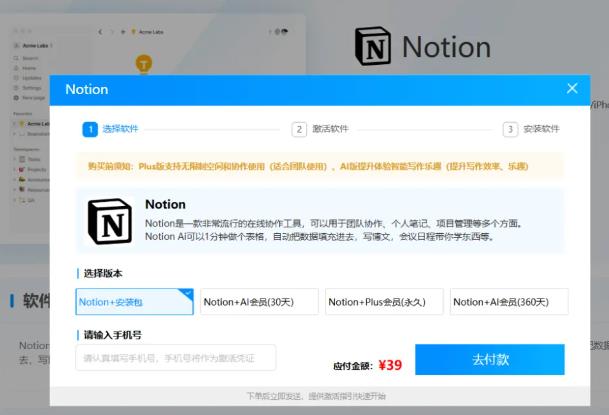Screen dimensions: 609x415
Task: Click the 选择版本 section heading
Action: [103, 273]
